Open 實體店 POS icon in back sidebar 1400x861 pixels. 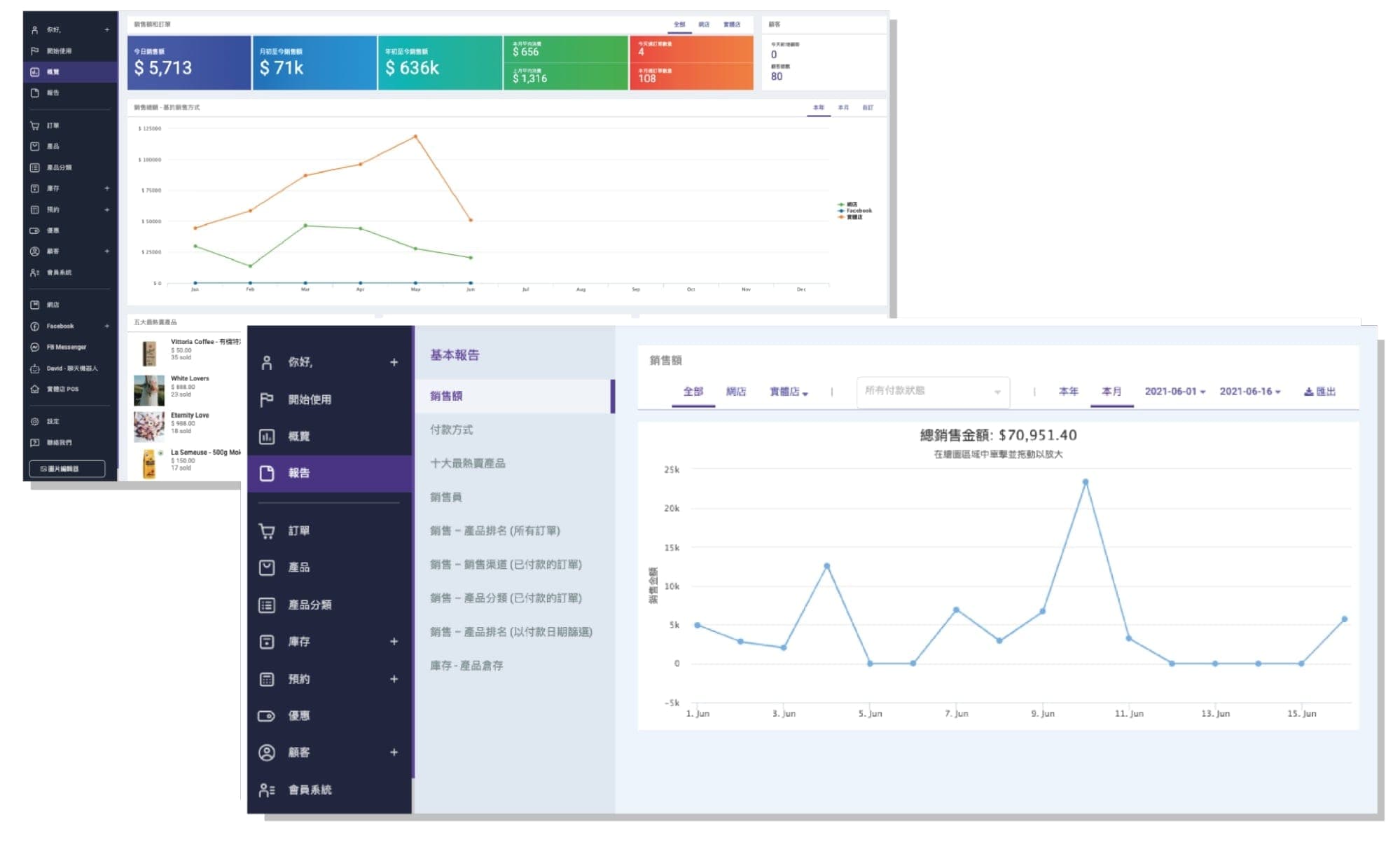pos(34,389)
